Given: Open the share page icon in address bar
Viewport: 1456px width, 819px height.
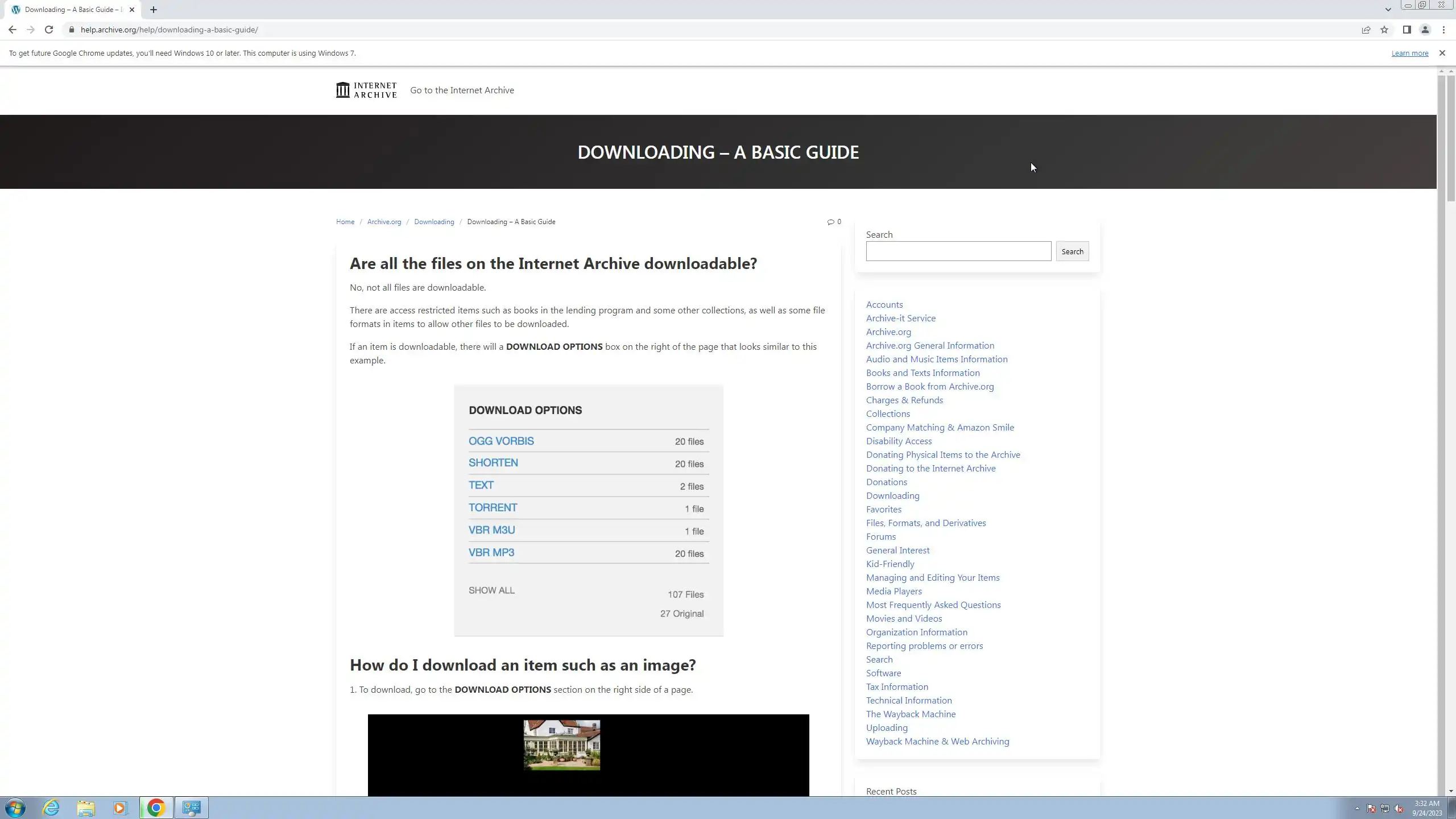Looking at the screenshot, I should [1366, 30].
